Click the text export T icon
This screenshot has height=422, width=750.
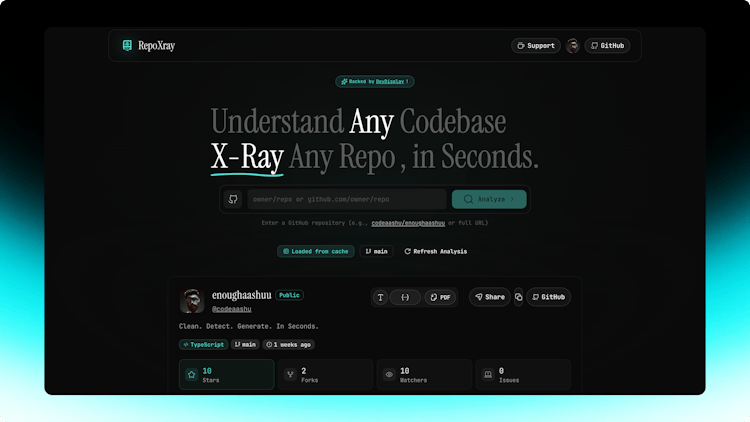pos(380,297)
